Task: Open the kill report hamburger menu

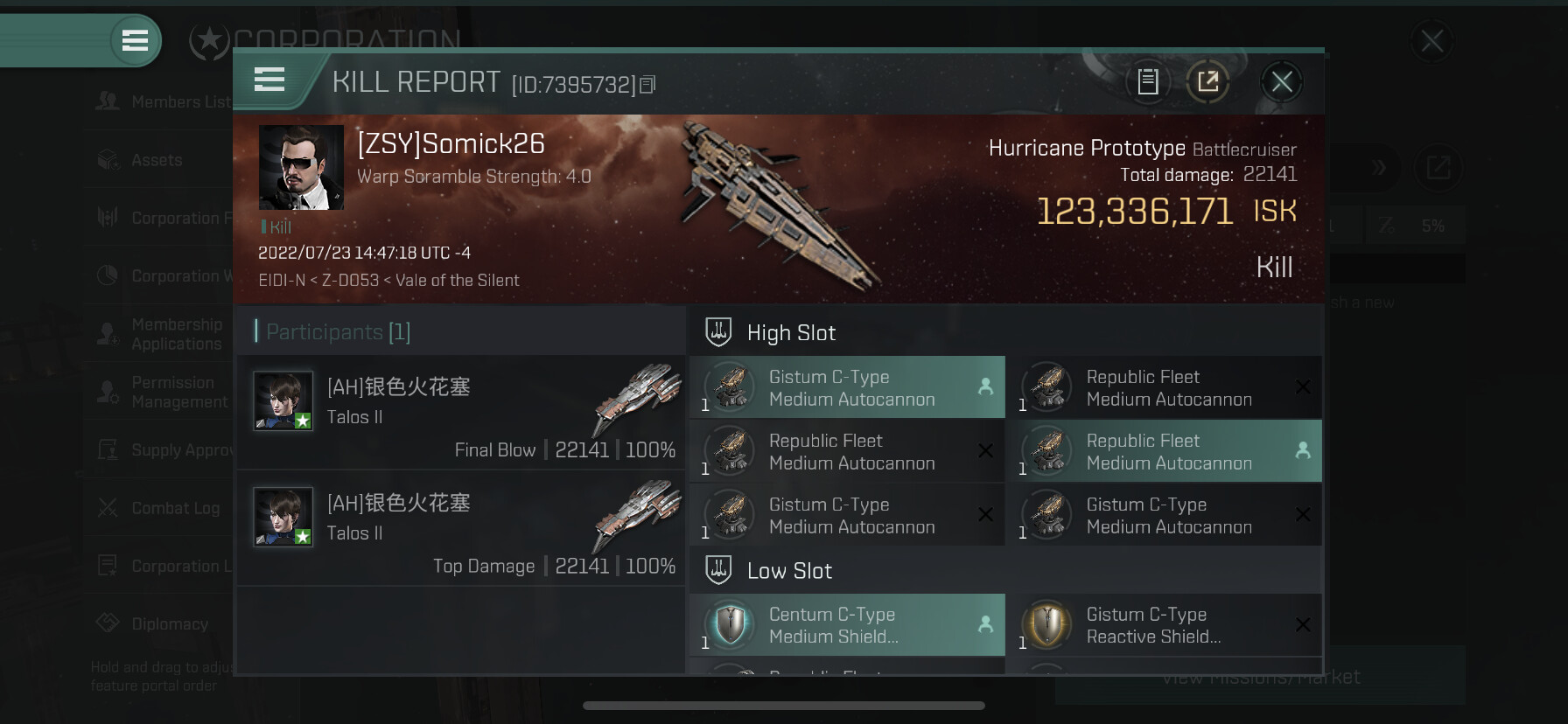Action: pos(269,80)
